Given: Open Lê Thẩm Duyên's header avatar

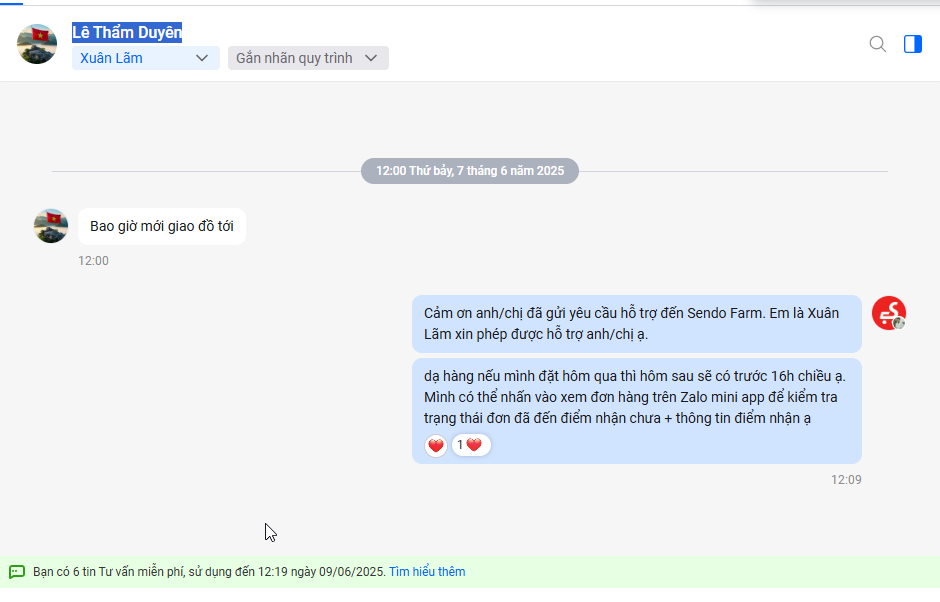Looking at the screenshot, I should click(37, 44).
